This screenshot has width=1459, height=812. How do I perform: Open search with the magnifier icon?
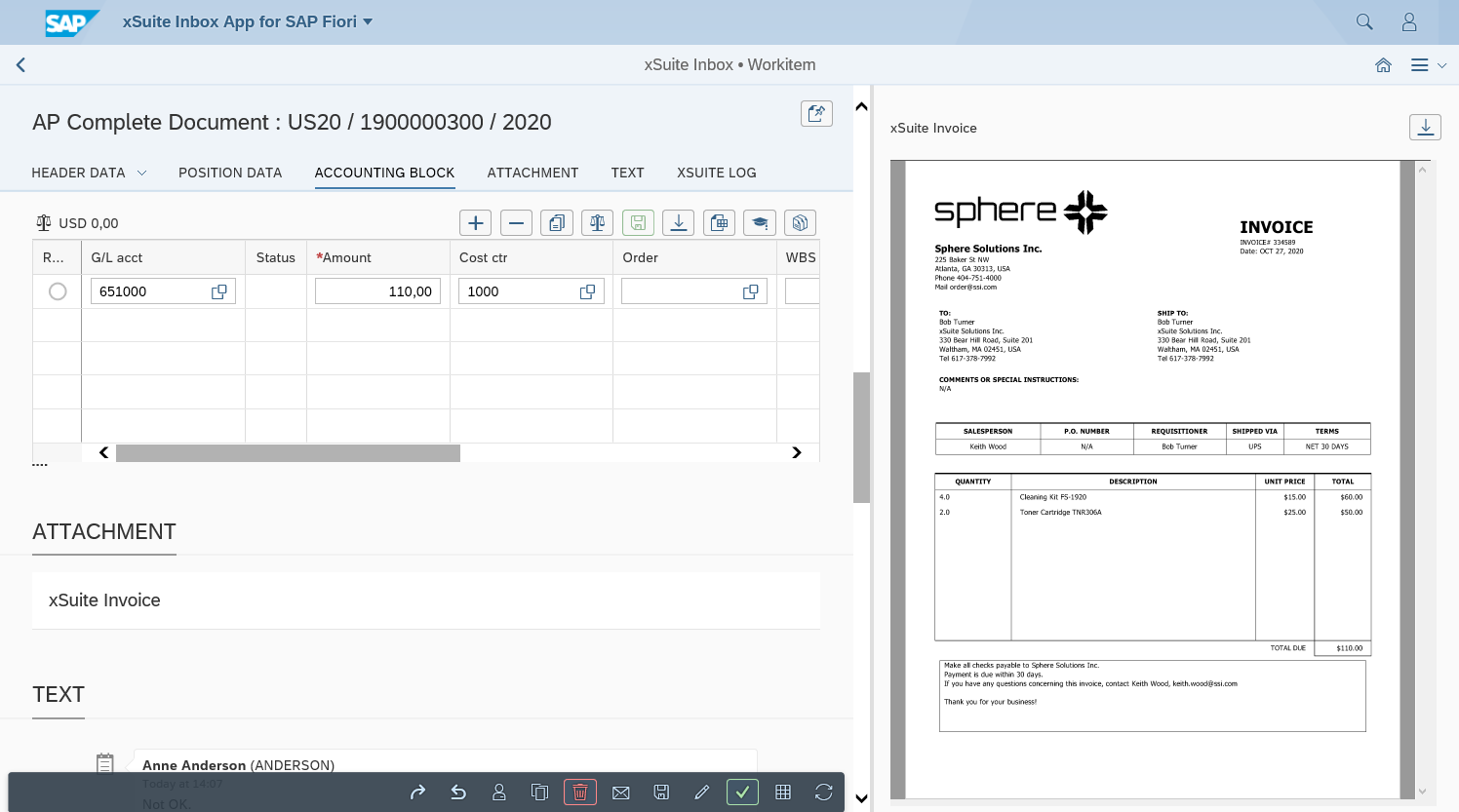point(1364,21)
